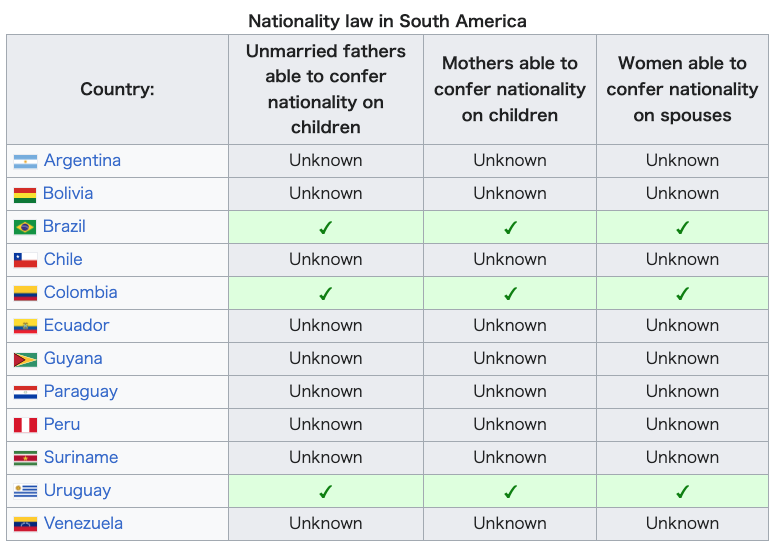Click the Colombia flag icon
This screenshot has width=775, height=552.
coord(25,294)
